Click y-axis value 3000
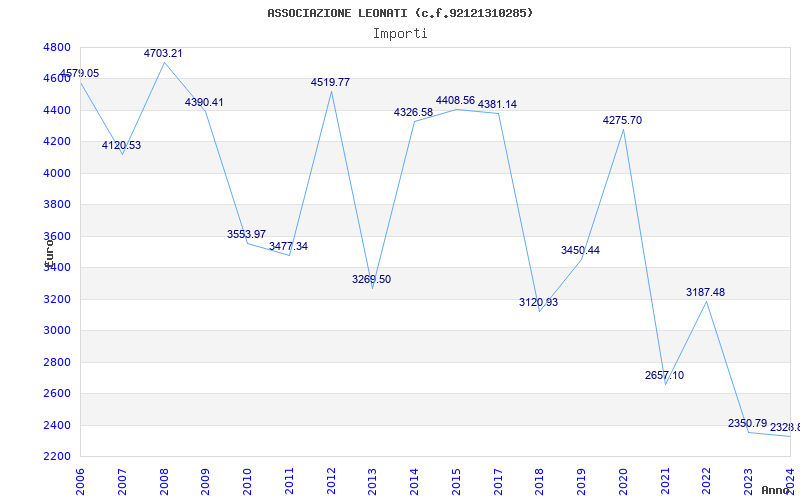The height and width of the screenshot is (500, 800). click(57, 331)
